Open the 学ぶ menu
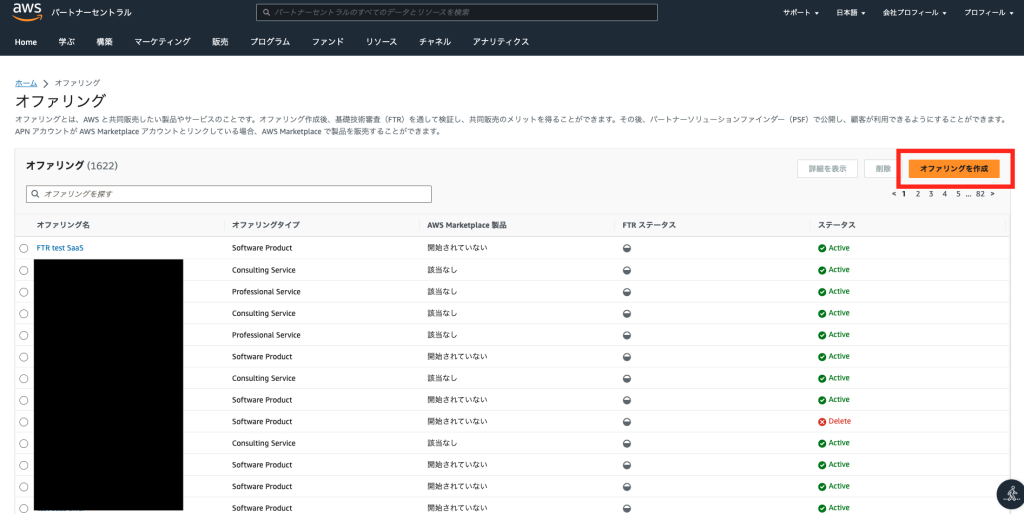Screen dimensions: 1024x514 tap(67, 42)
